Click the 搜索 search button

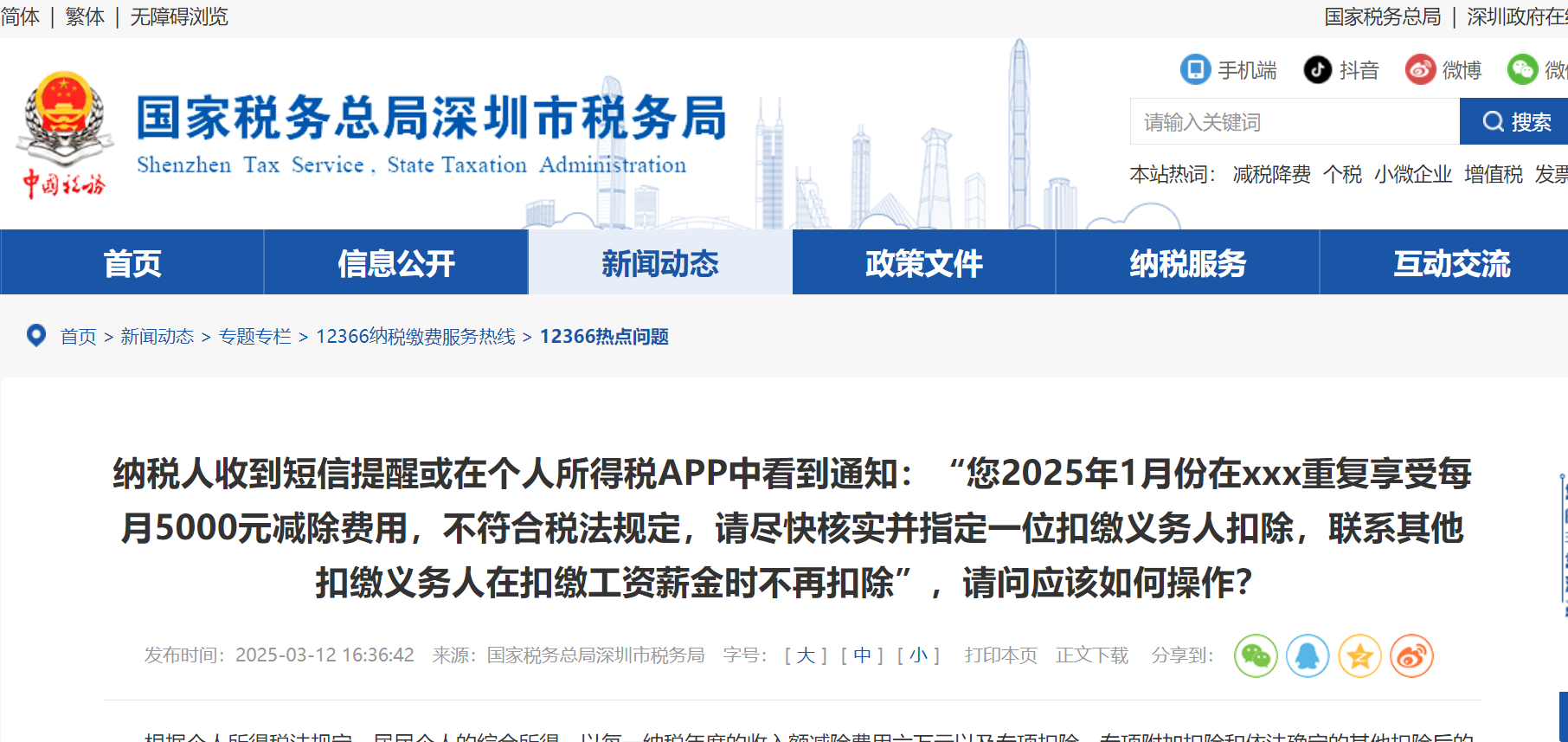coord(1514,121)
